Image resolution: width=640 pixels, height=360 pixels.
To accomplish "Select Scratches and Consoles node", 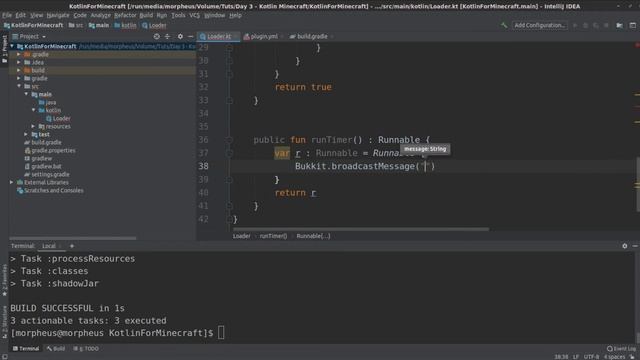I will tap(50, 190).
